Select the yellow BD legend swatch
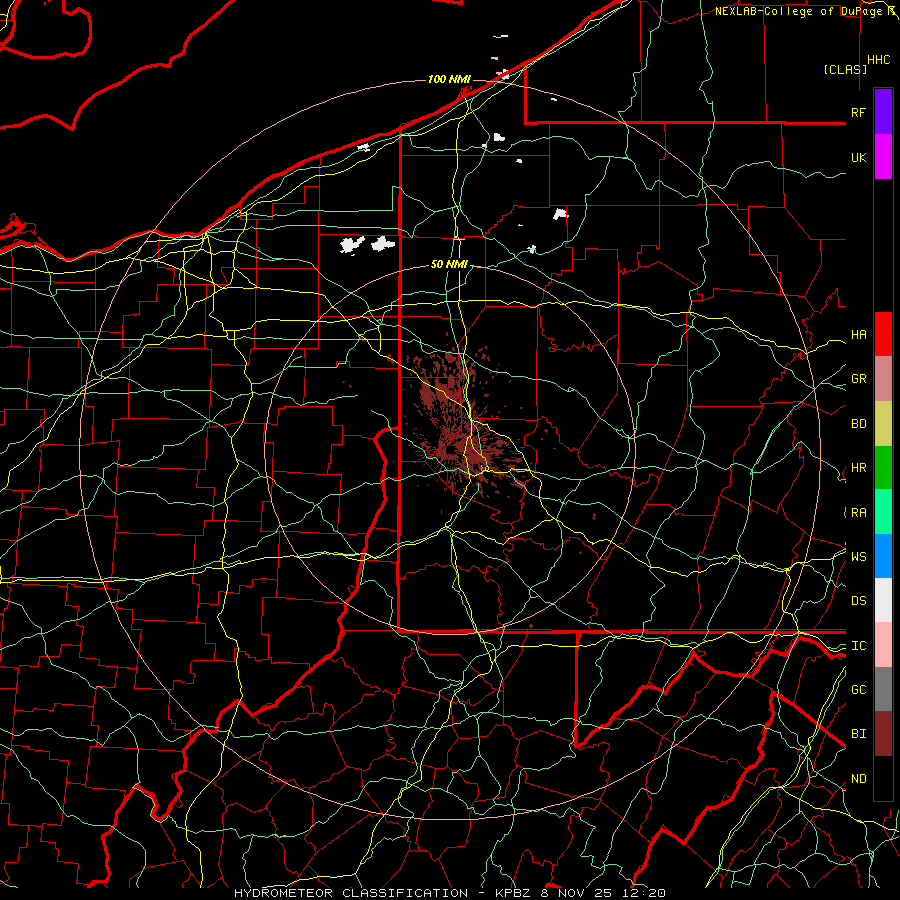 [x=883, y=424]
